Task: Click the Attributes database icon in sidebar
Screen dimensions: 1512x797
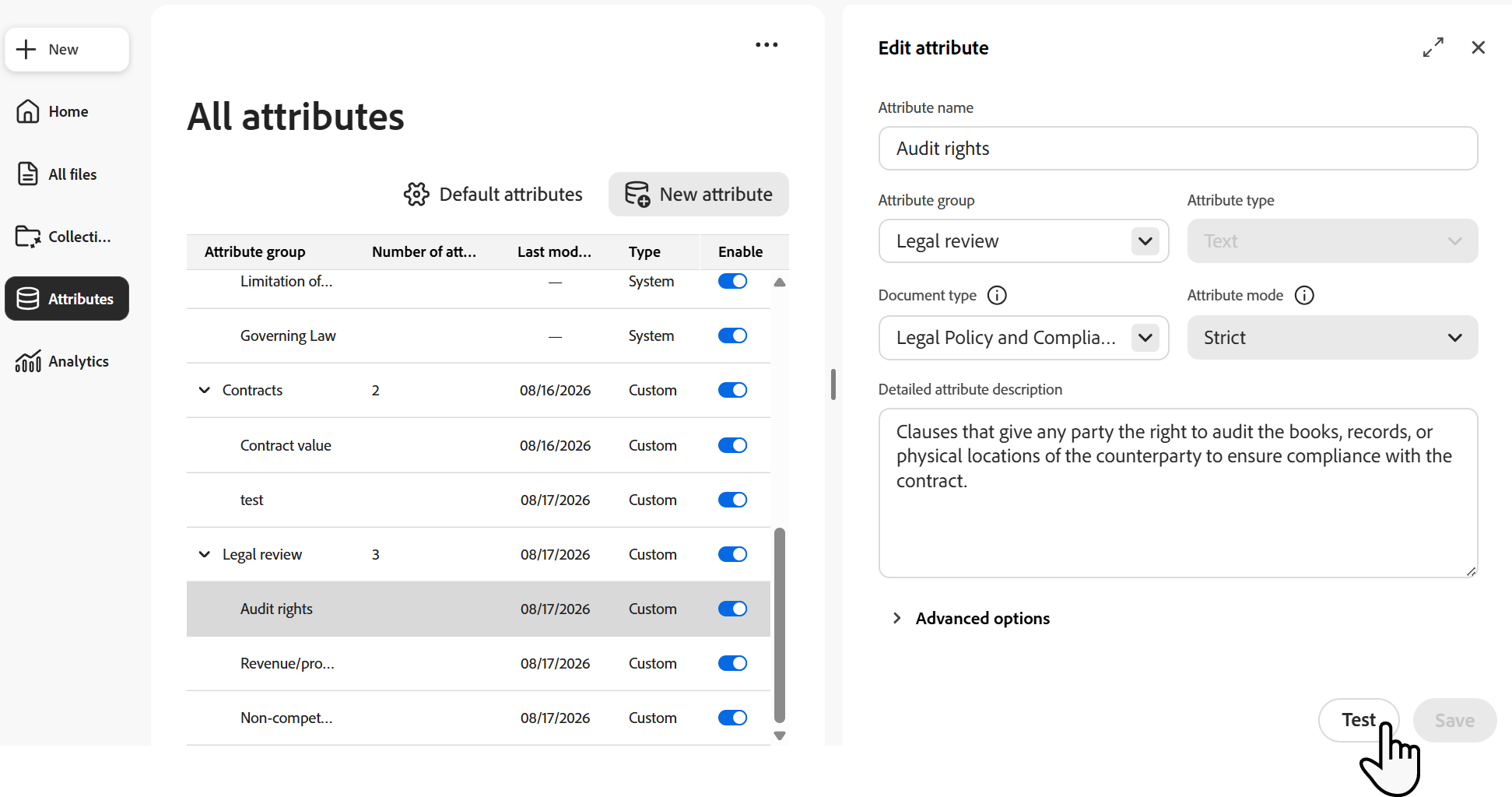Action: (28, 299)
